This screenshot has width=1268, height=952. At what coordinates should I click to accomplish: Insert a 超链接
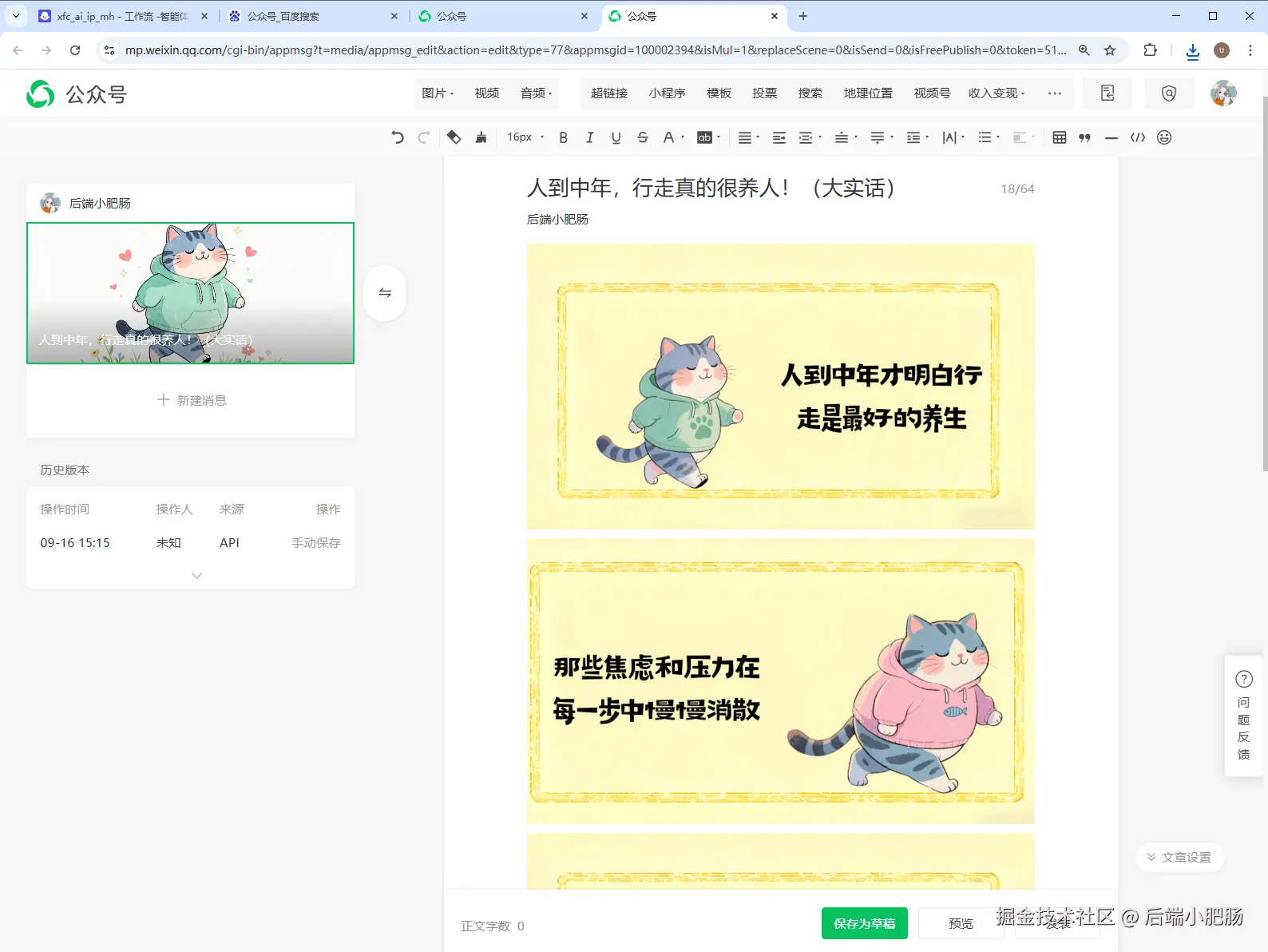pos(609,93)
